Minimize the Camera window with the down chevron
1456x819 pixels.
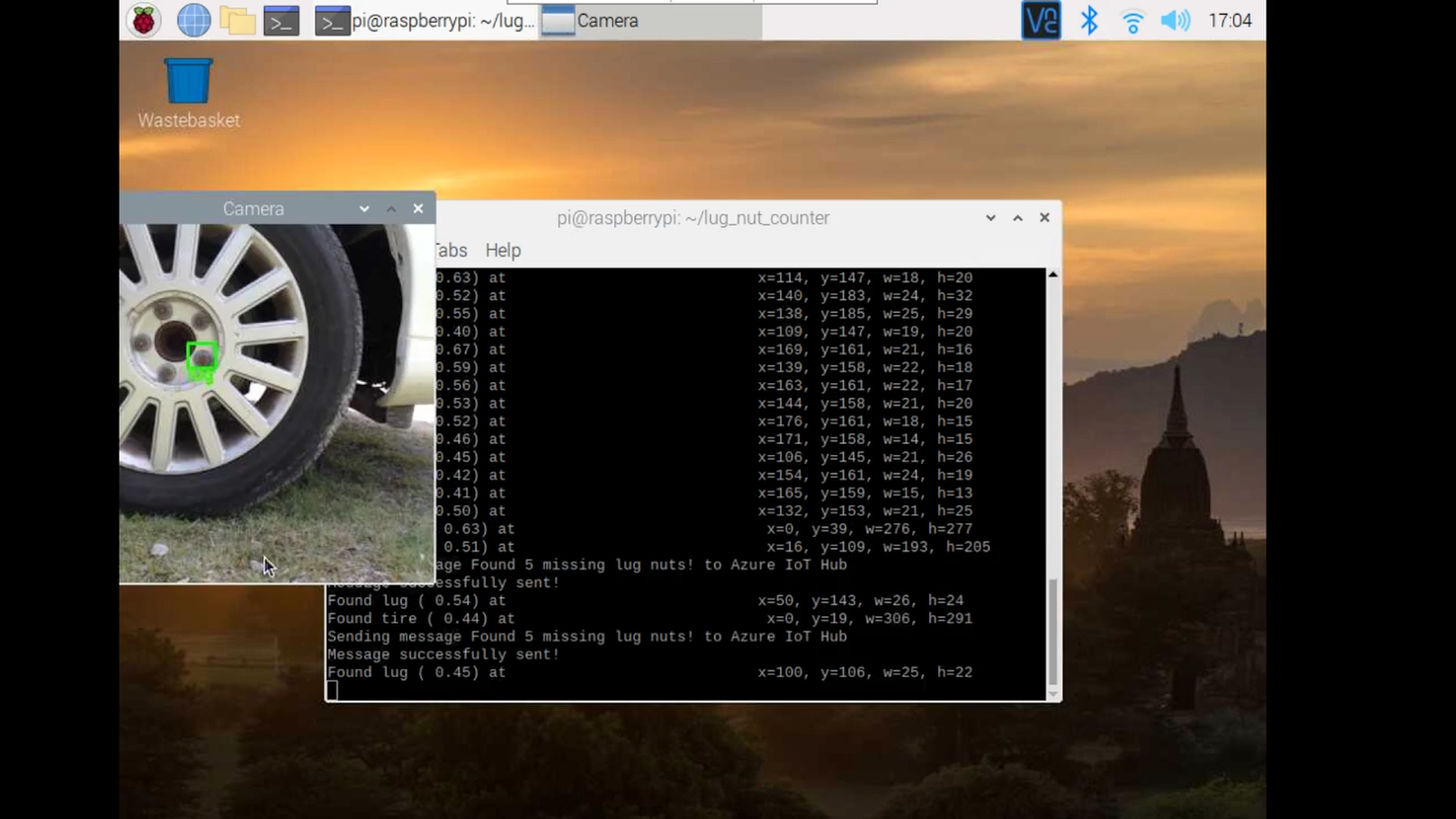click(x=364, y=208)
